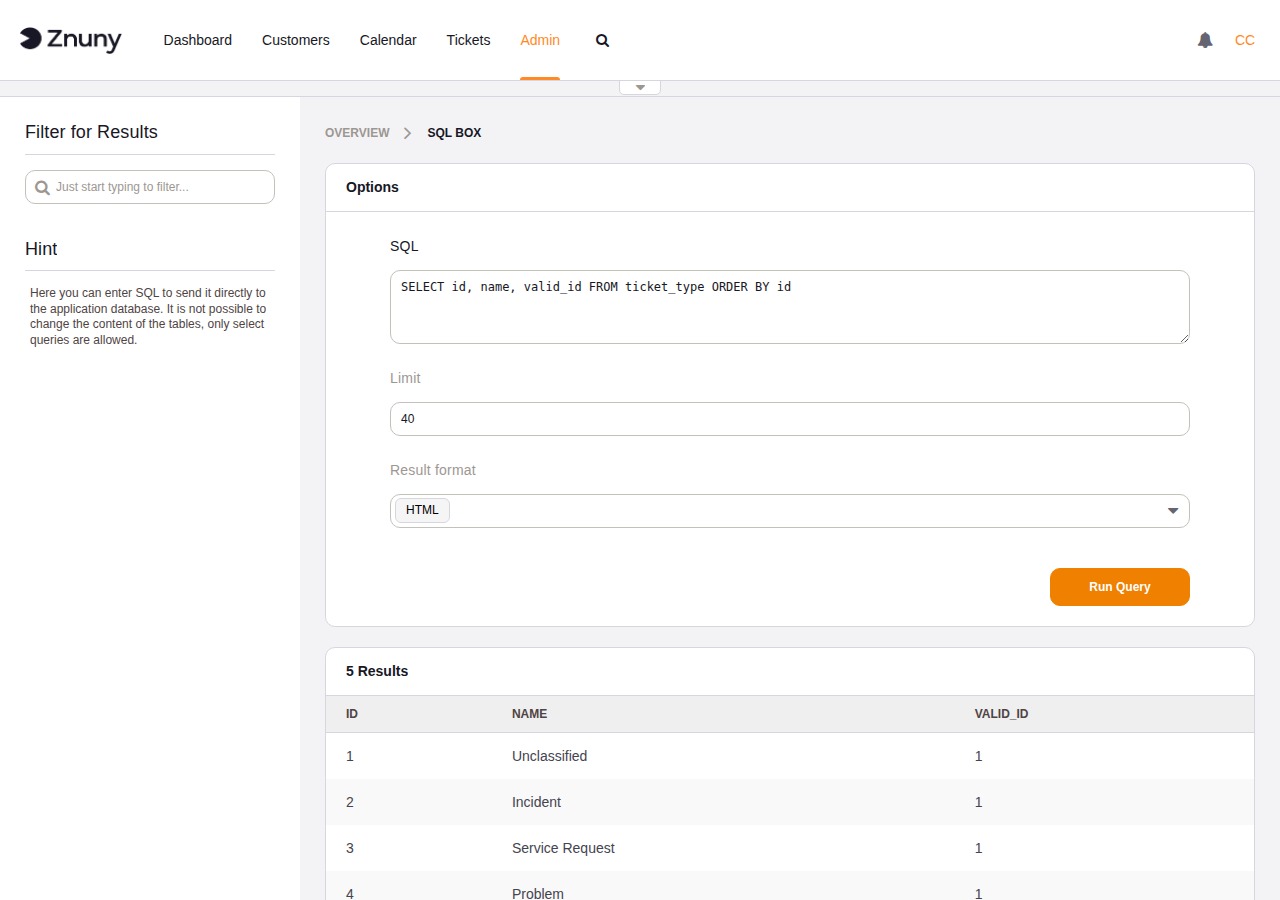This screenshot has height=900, width=1280.
Task: Select the Problem row name
Action: click(538, 893)
